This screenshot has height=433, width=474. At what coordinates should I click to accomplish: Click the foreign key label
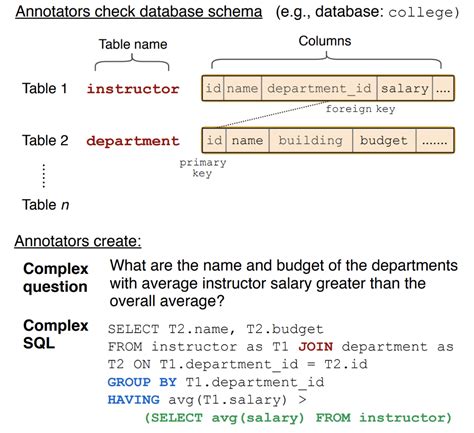coord(360,109)
